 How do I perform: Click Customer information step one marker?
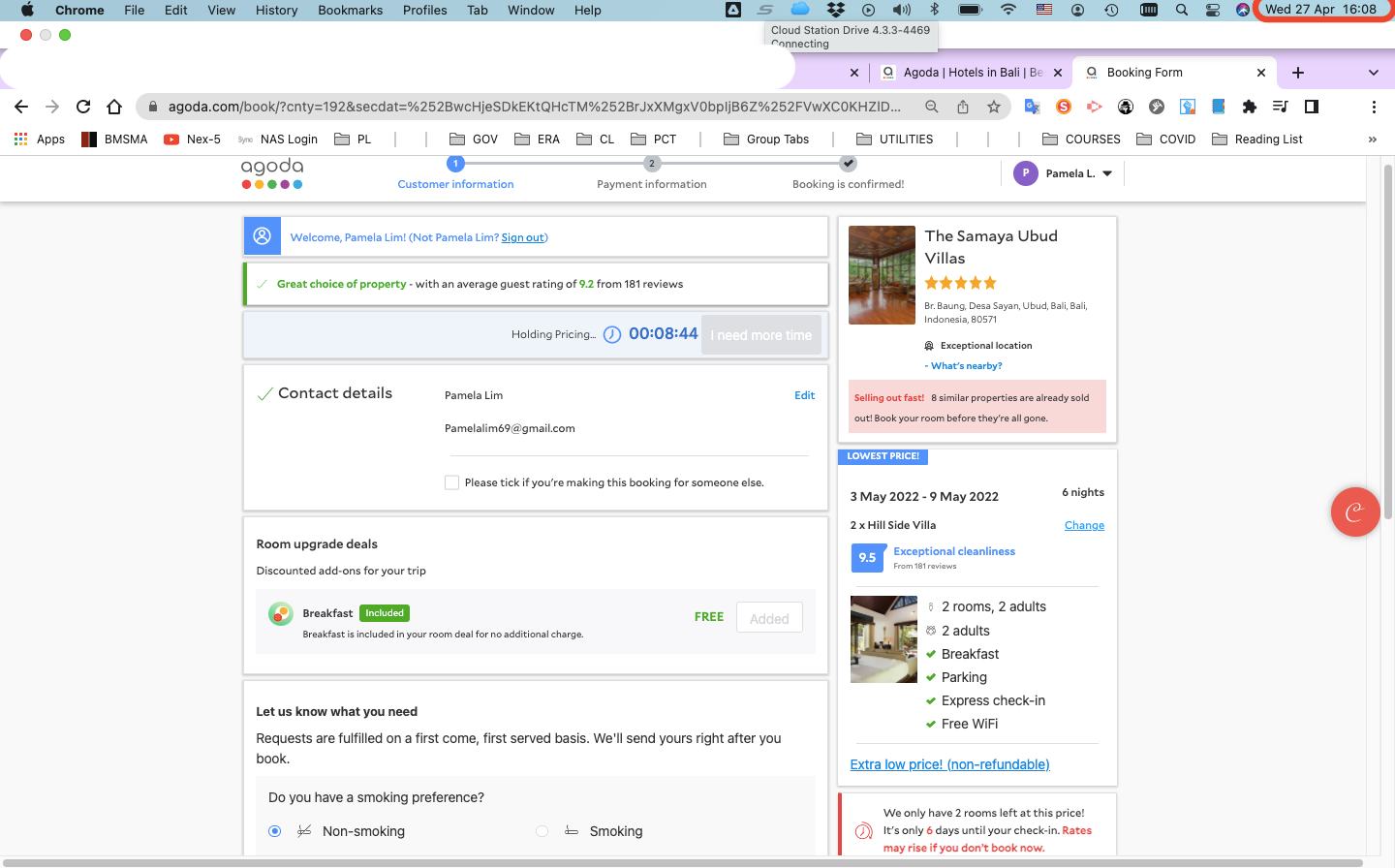(x=455, y=164)
